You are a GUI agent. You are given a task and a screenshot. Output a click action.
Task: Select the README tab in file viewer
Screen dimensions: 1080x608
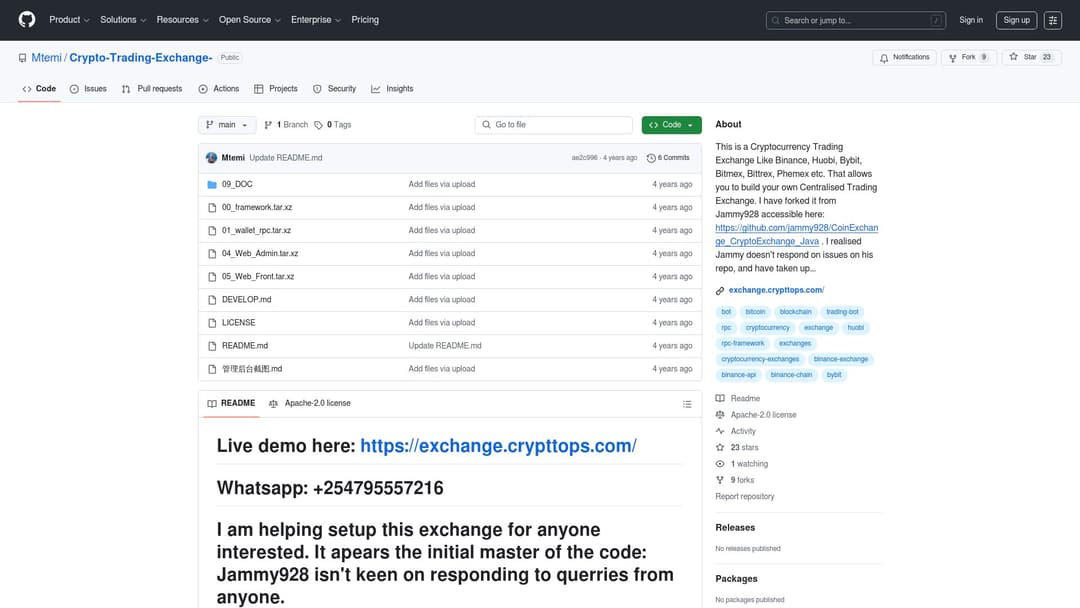[x=231, y=403]
